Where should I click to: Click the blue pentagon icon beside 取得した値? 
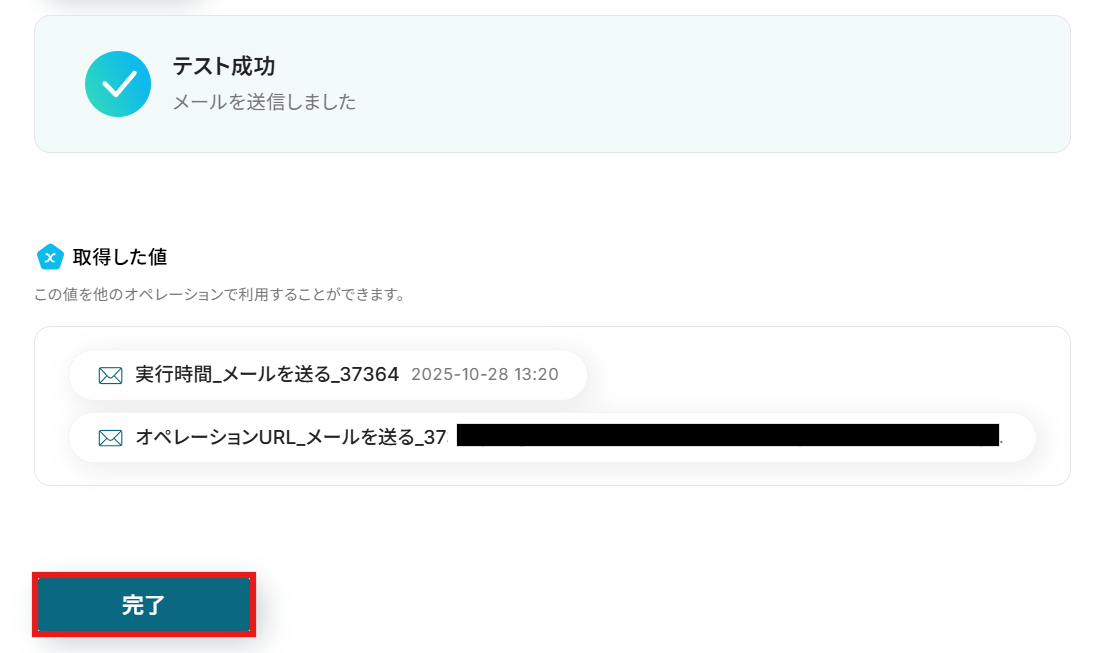[50, 257]
